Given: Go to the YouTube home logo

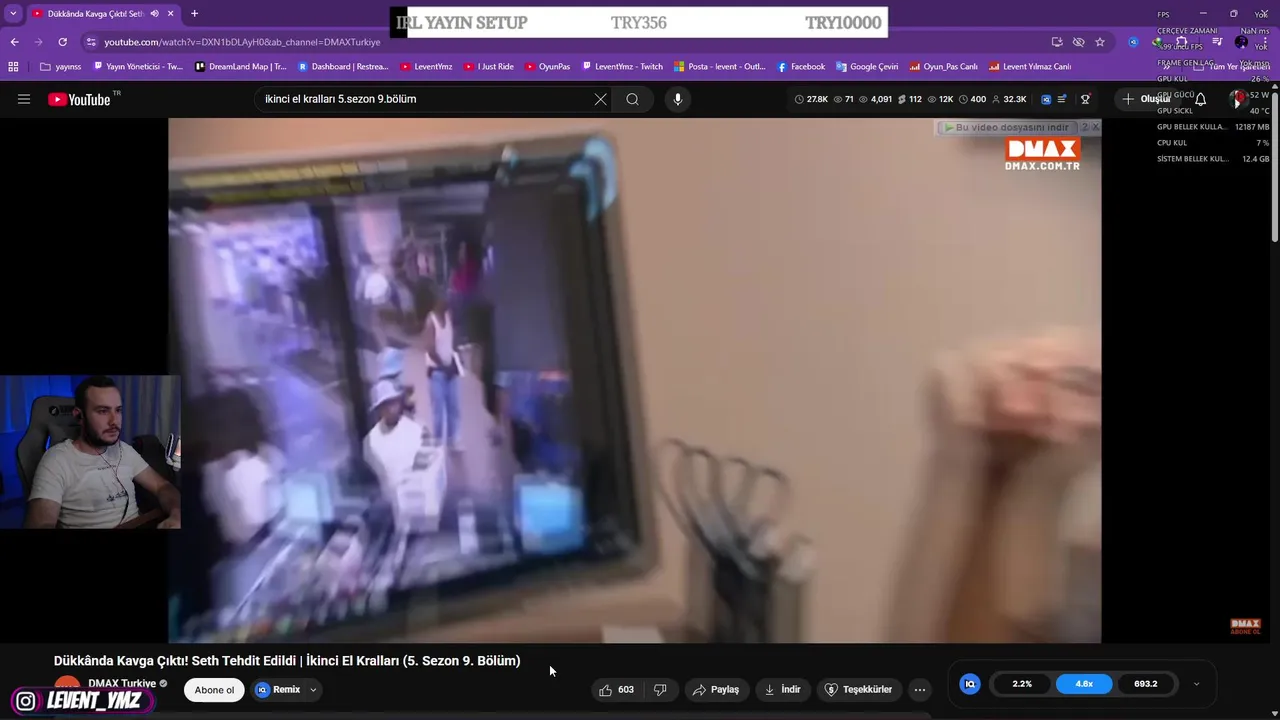Looking at the screenshot, I should (79, 99).
